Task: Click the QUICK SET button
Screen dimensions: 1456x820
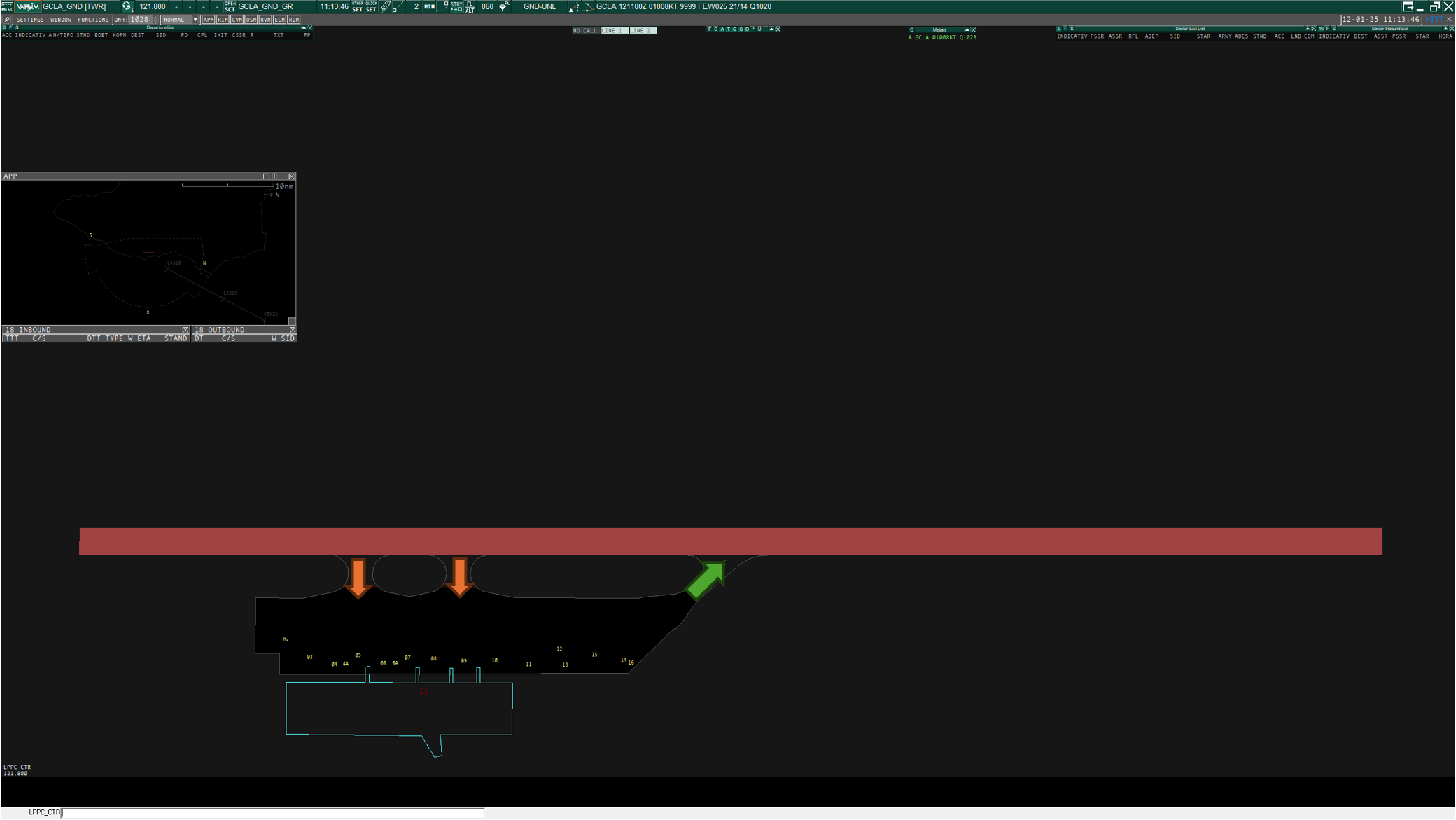Action: click(x=371, y=6)
